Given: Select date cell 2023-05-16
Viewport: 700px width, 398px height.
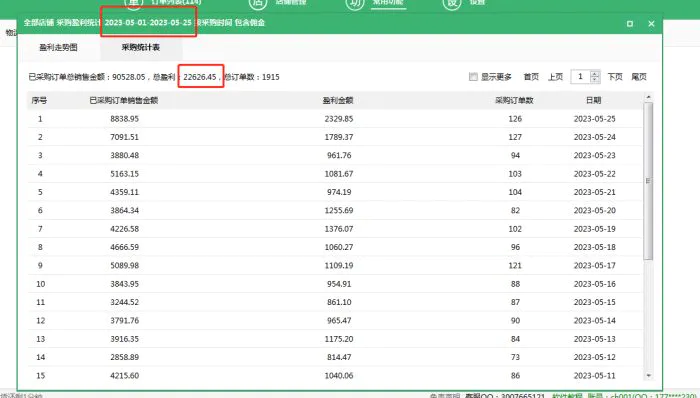Looking at the screenshot, I should click(x=595, y=284).
